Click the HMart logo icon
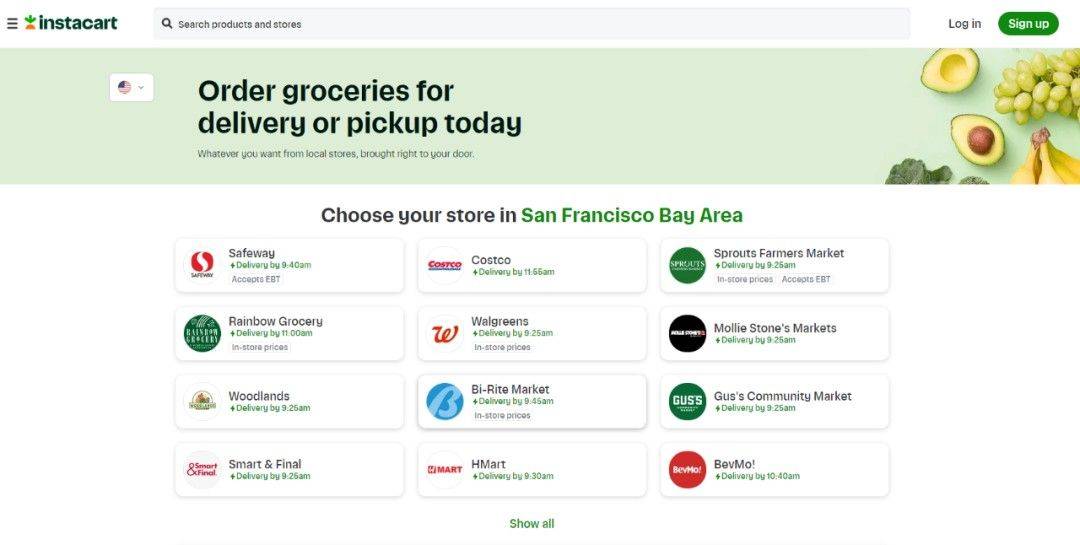The image size is (1080, 545). pos(445,469)
